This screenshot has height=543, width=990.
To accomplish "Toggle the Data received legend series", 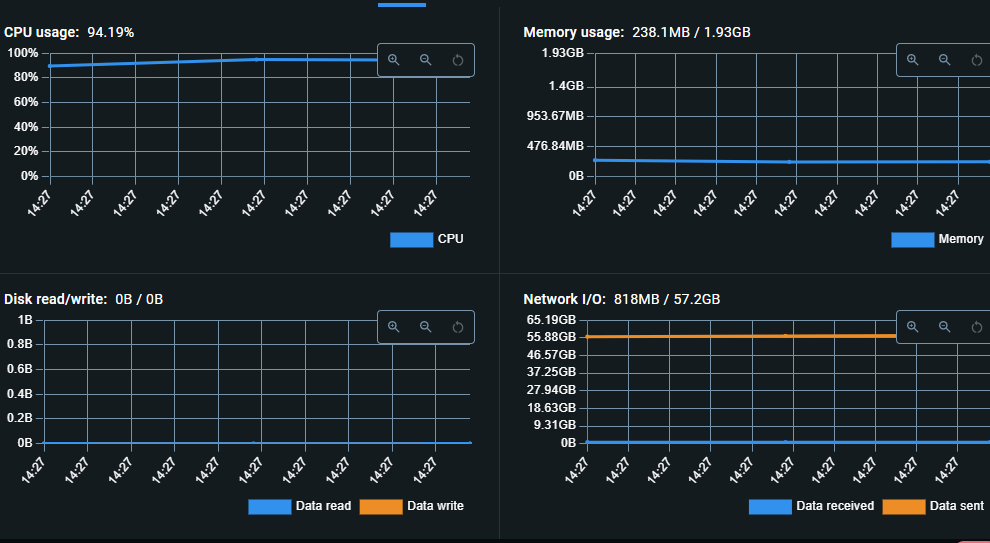I will click(x=811, y=506).
